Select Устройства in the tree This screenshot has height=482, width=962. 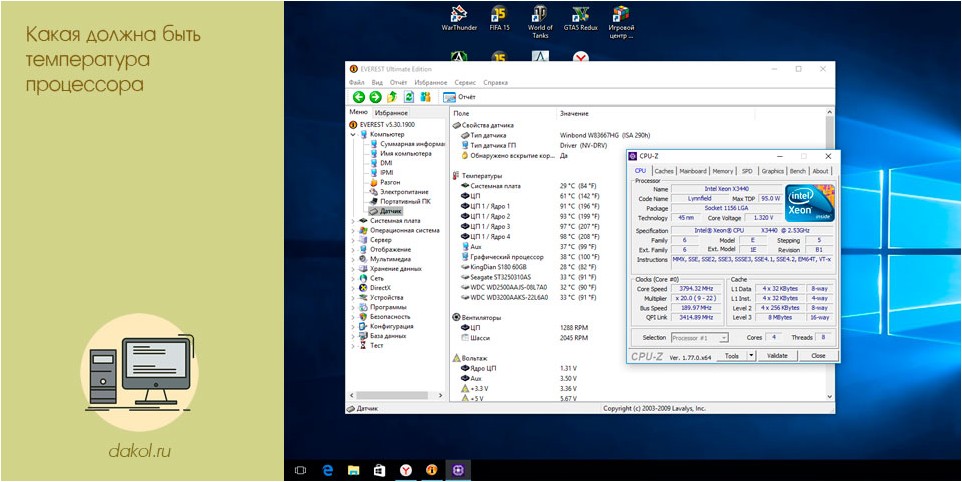point(380,297)
